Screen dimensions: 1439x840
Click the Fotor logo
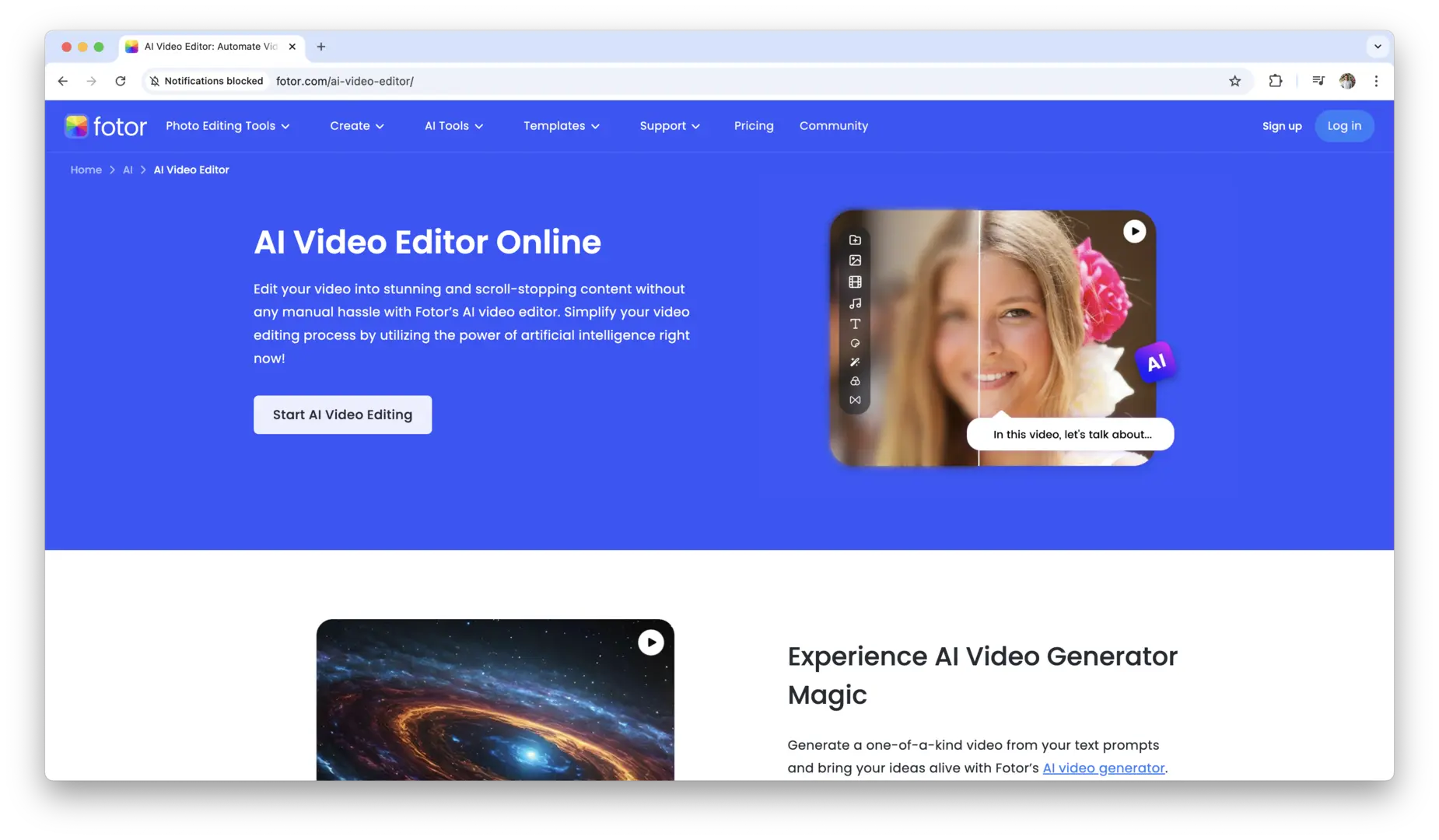click(105, 126)
